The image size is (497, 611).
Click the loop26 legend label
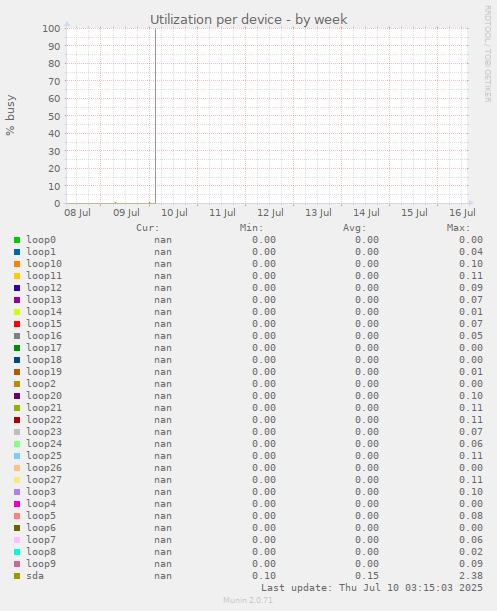tap(44, 468)
